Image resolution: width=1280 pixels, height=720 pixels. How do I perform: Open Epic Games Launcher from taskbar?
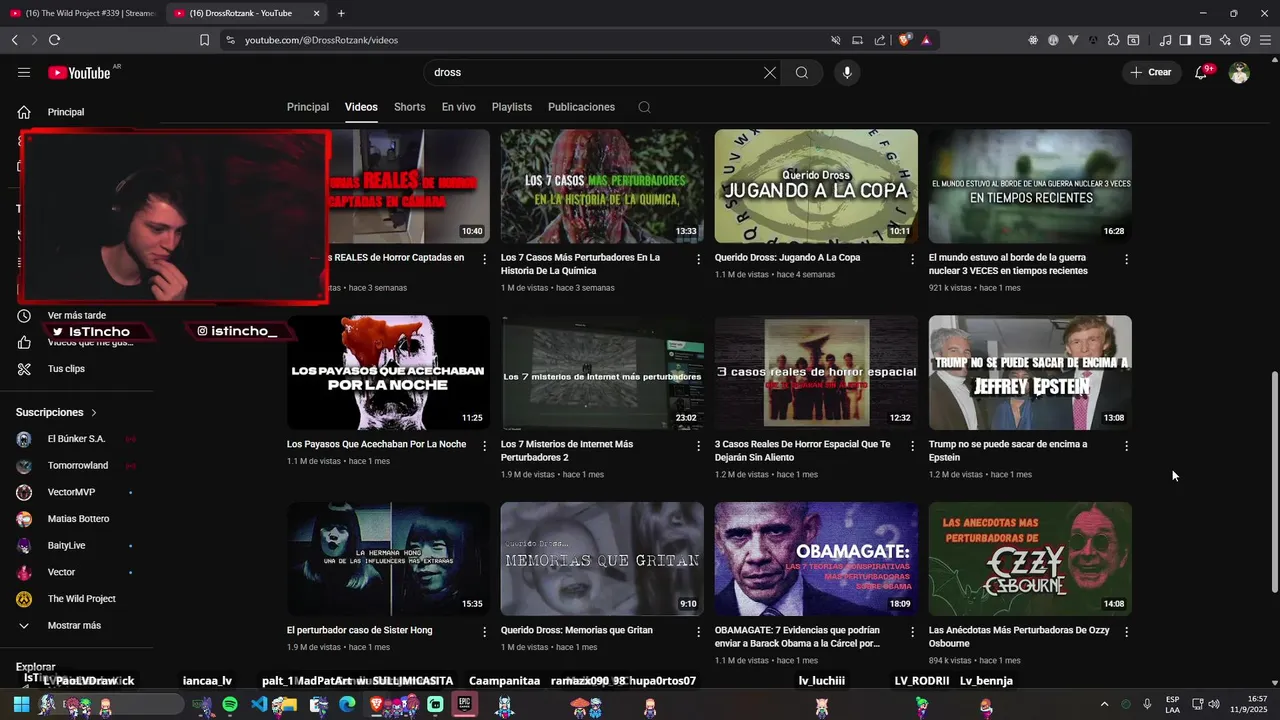click(x=464, y=705)
